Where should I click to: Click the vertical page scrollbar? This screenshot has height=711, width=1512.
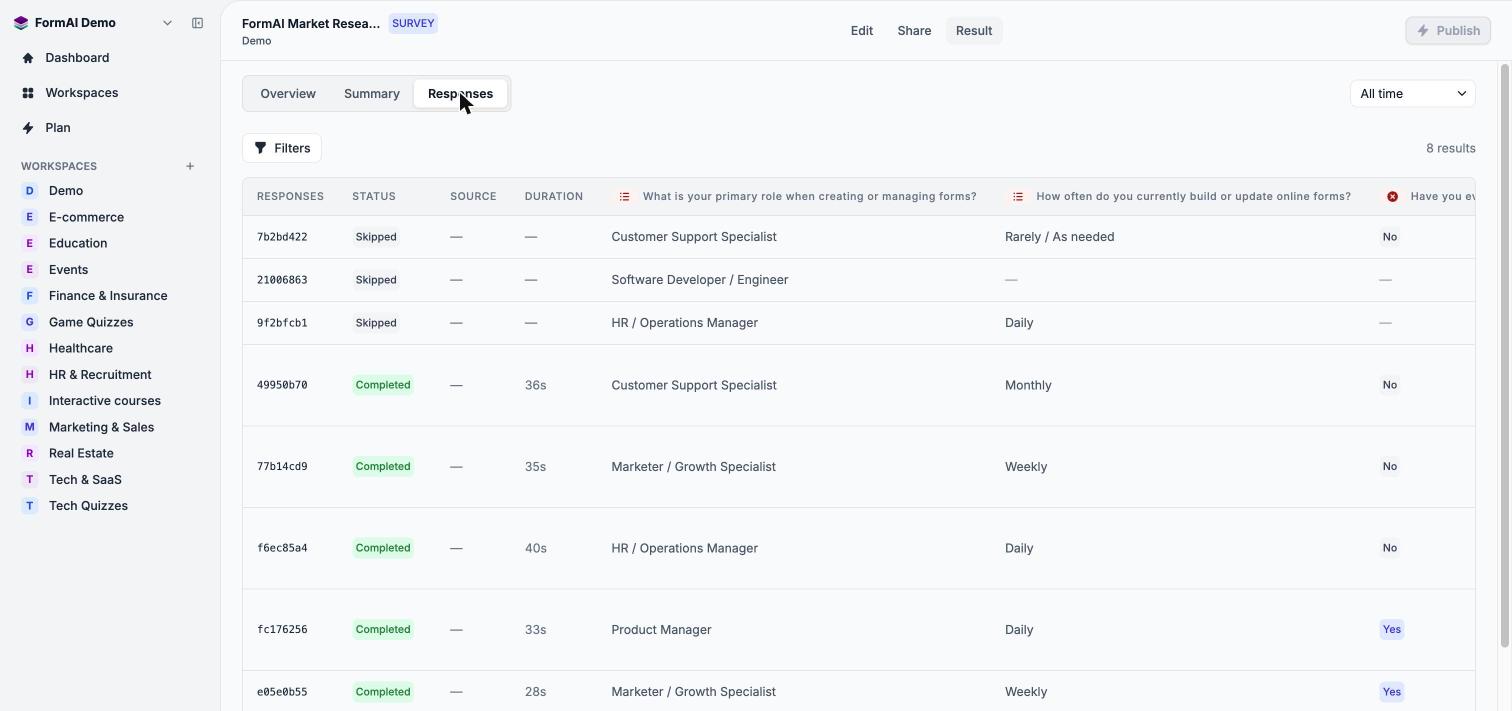[x=1505, y=356]
